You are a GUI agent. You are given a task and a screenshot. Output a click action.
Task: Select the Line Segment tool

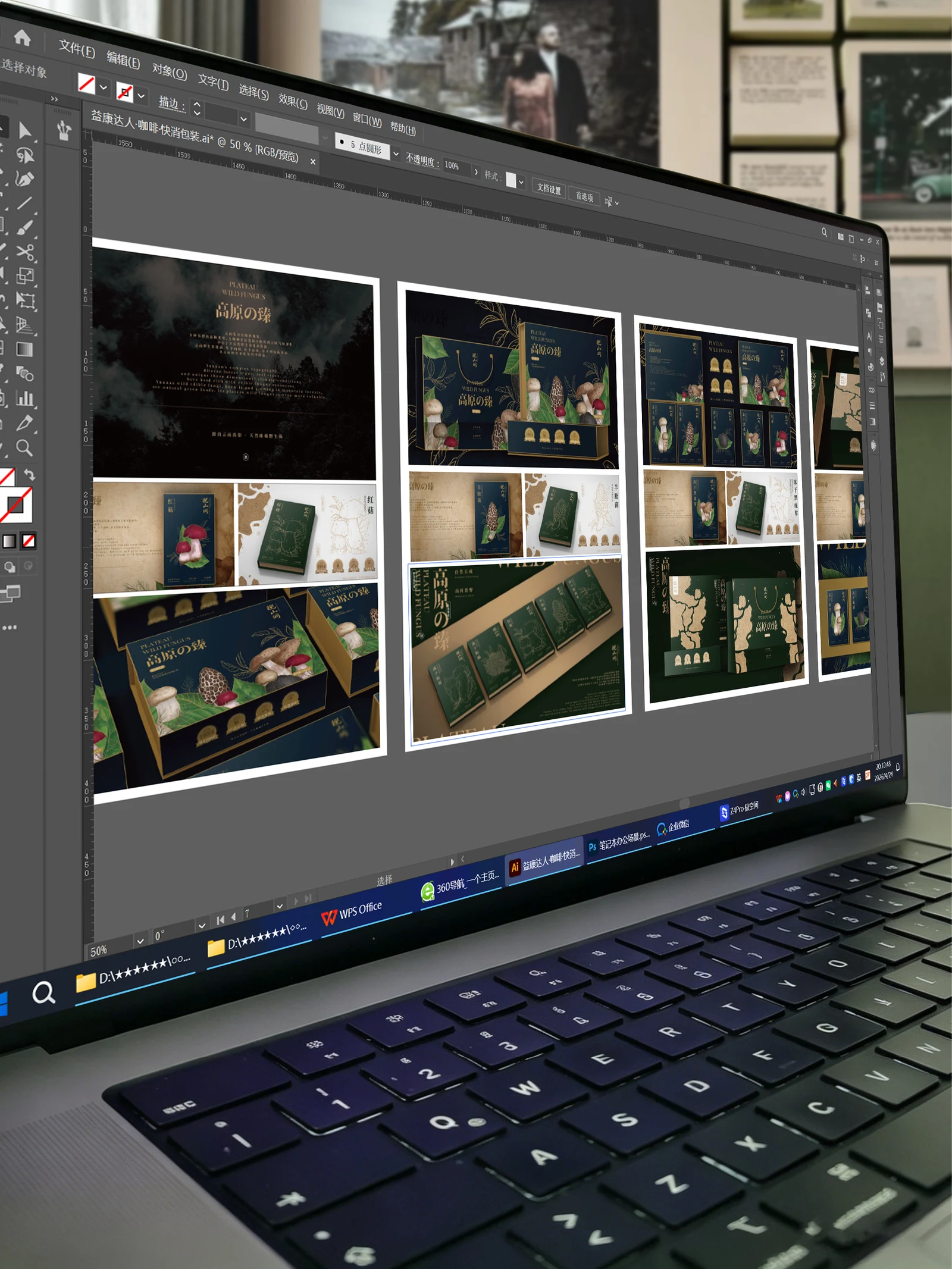(x=25, y=203)
